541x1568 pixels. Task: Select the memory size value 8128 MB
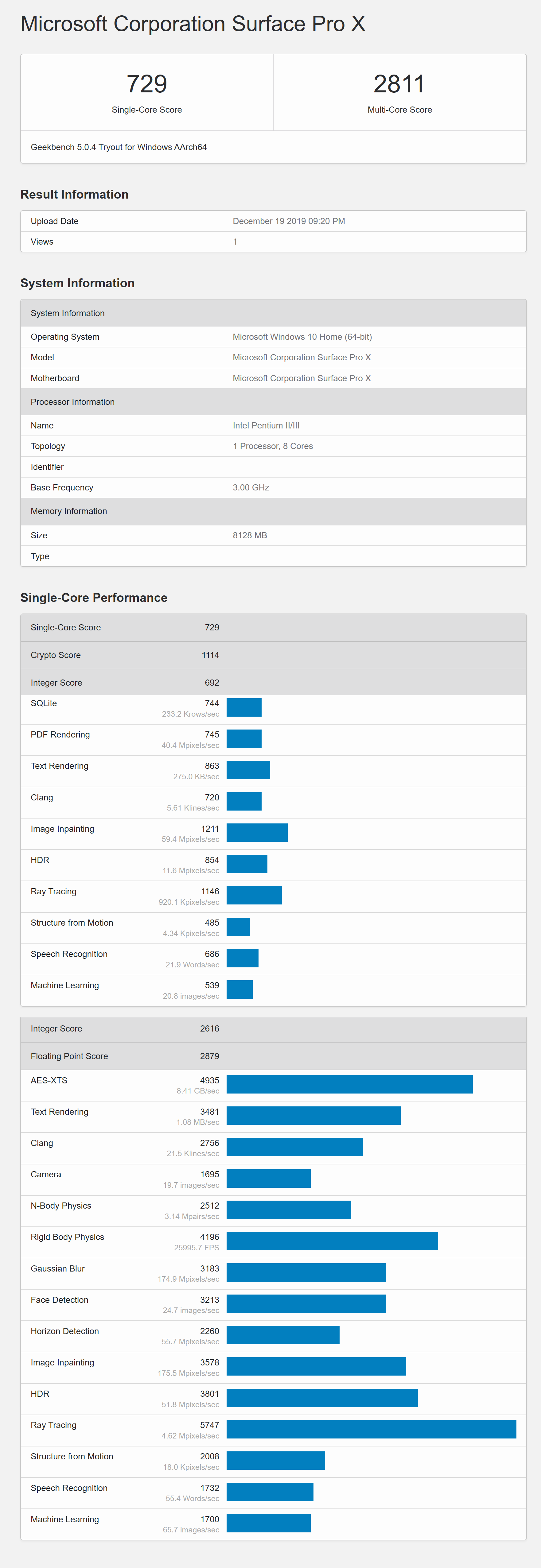click(250, 535)
